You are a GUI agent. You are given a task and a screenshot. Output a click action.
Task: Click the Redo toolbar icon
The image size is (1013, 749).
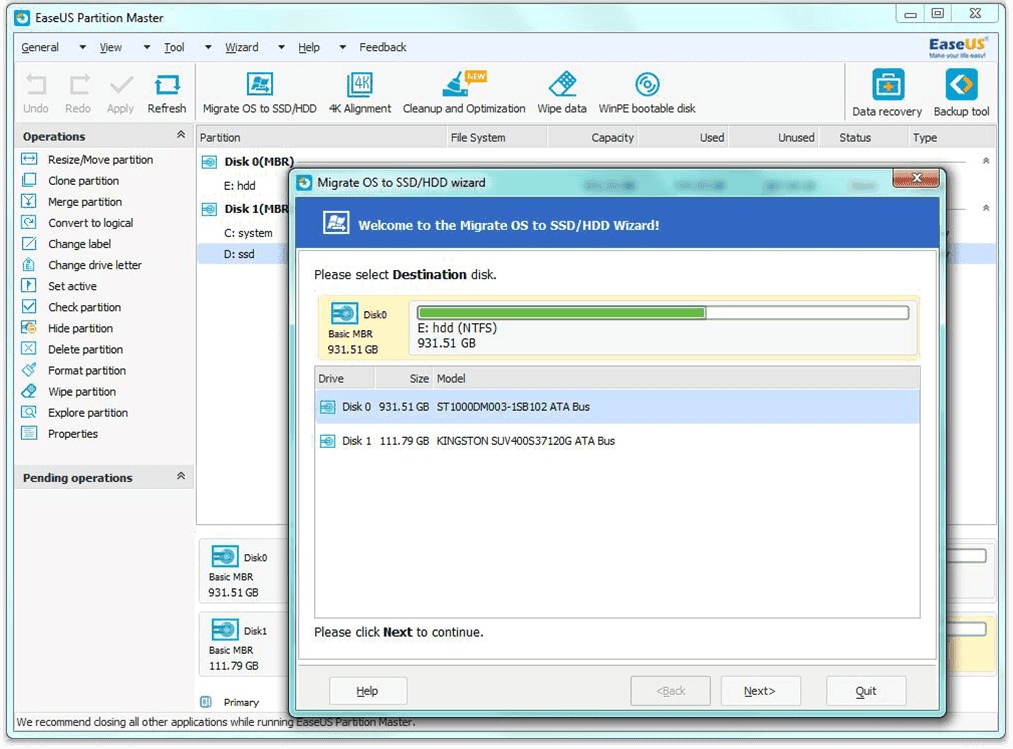(x=78, y=94)
